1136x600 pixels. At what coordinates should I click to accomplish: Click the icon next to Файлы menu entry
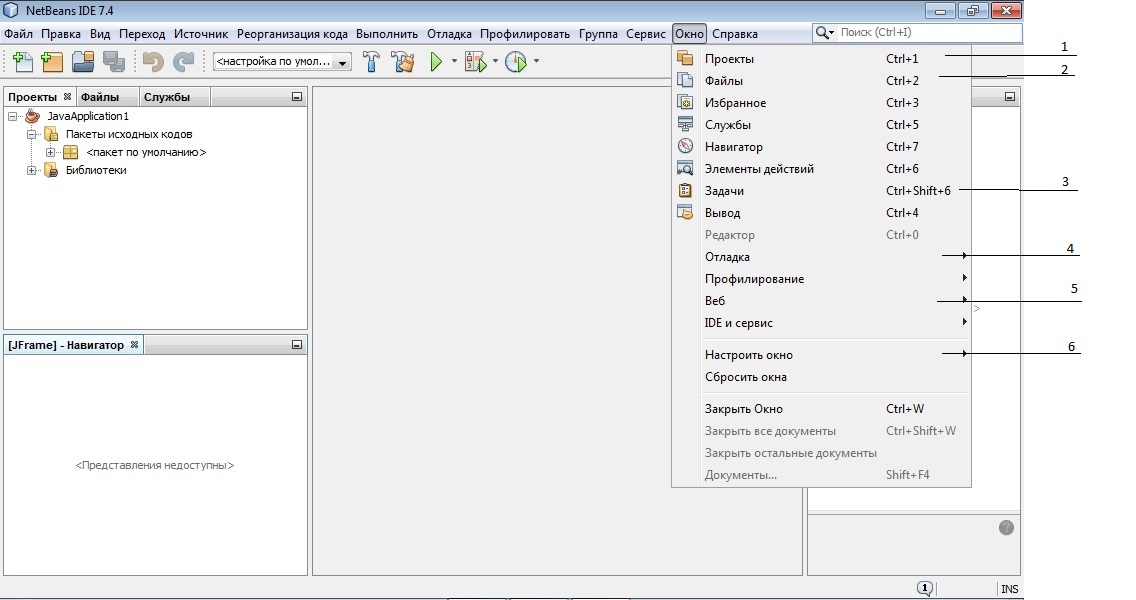point(685,80)
